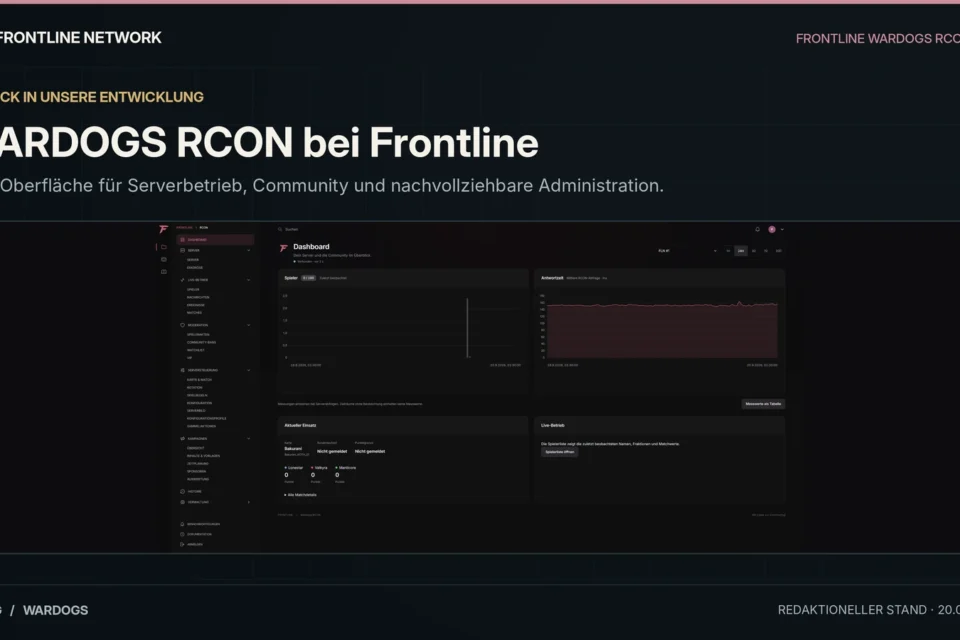Viewport: 960px width, 640px height.
Task: Open Diagnose in the sidebar
Action: point(195,268)
